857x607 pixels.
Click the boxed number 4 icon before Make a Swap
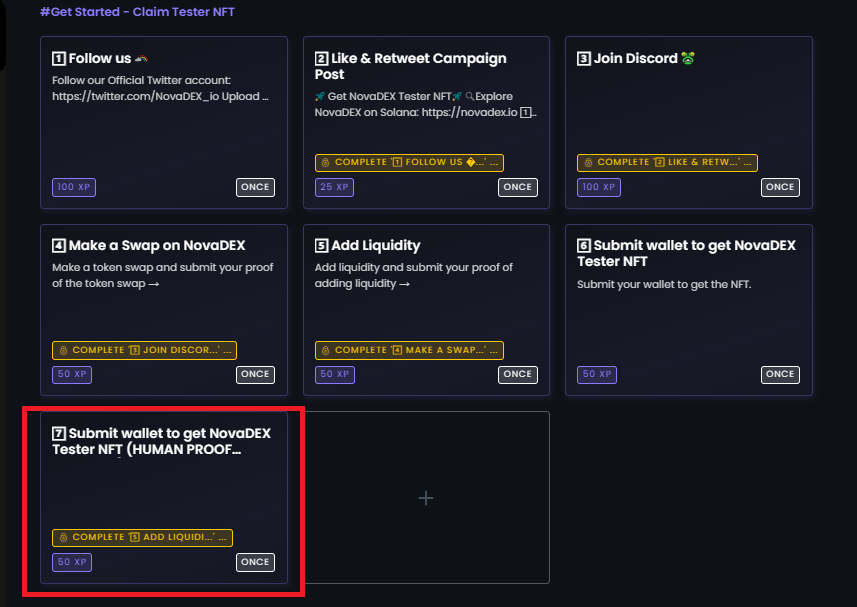pos(58,246)
